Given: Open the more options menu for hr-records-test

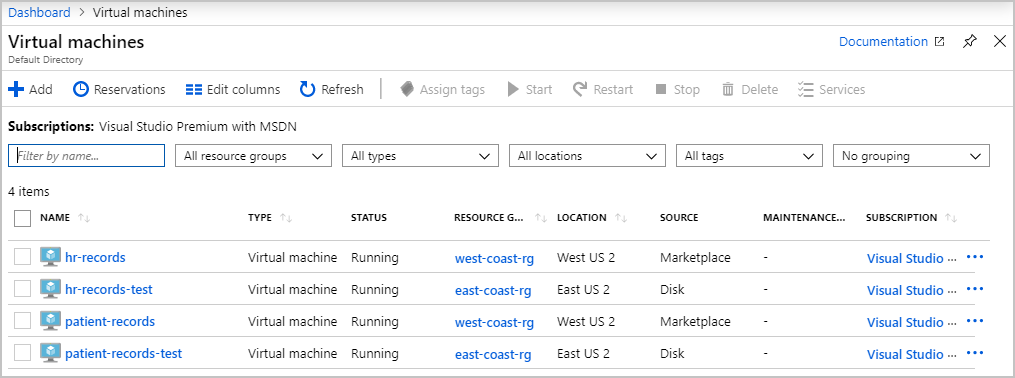Looking at the screenshot, I should point(974,289).
